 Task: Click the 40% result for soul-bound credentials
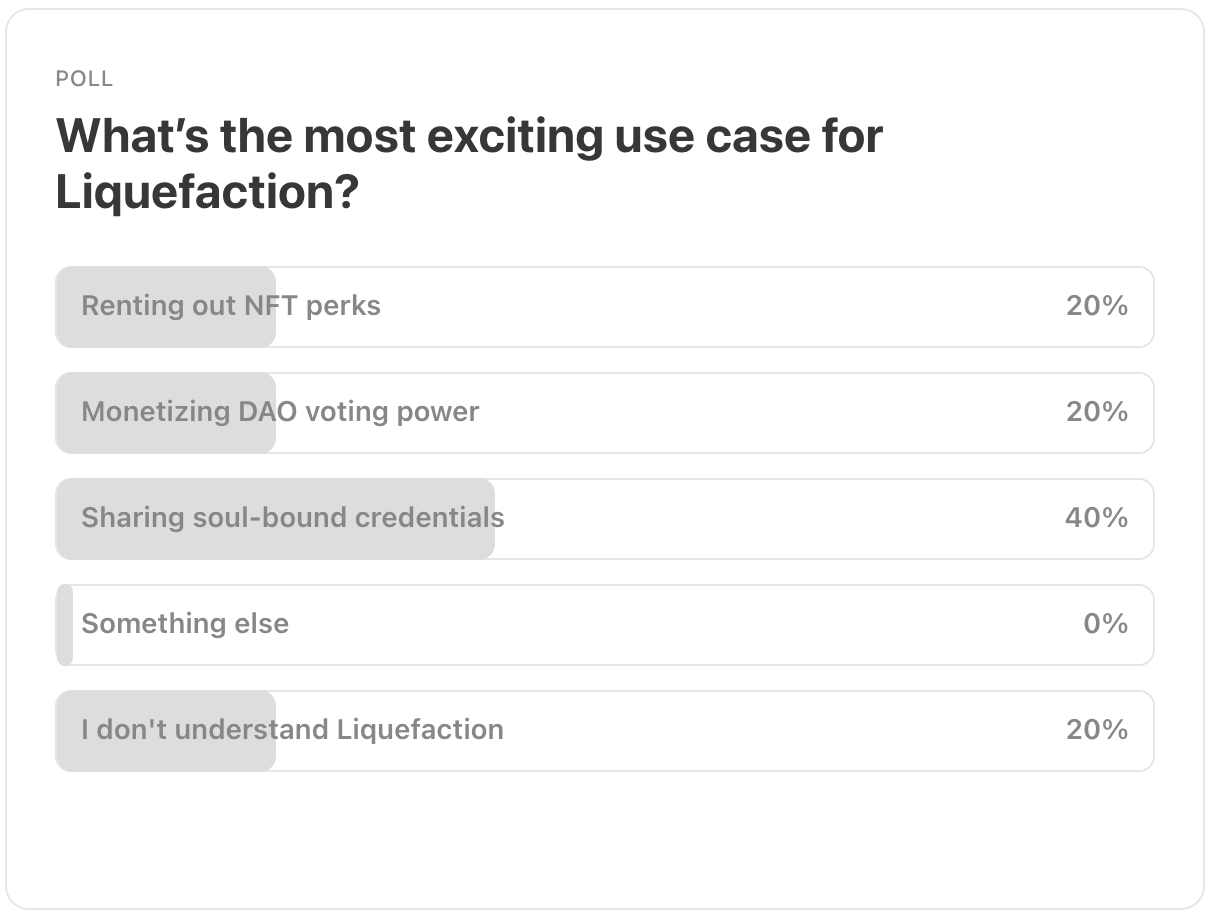(1096, 518)
